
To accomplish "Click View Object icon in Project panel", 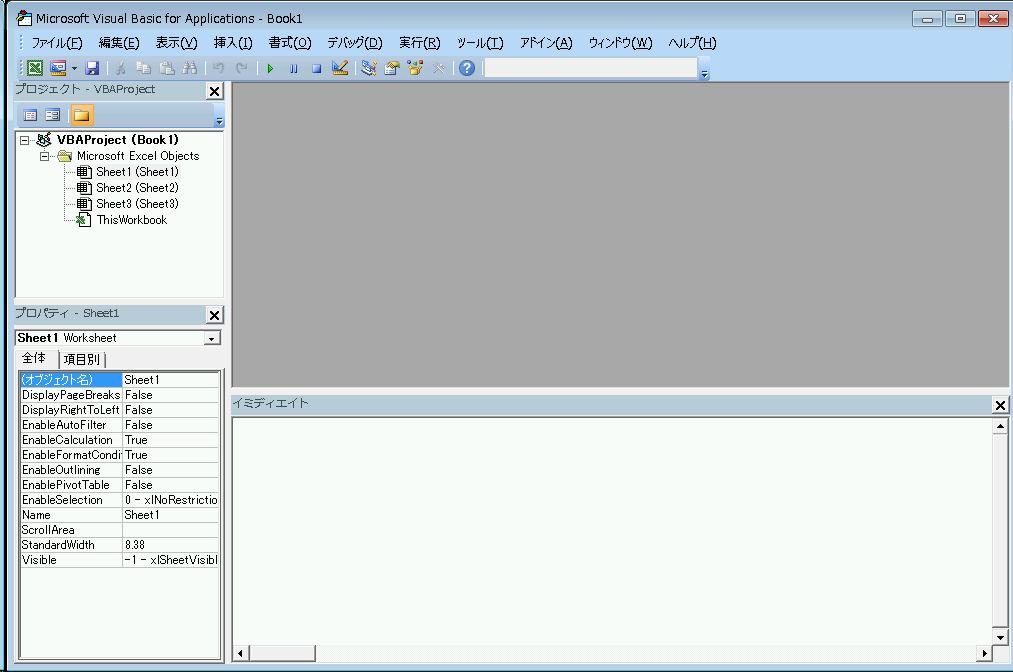I will pos(52,115).
